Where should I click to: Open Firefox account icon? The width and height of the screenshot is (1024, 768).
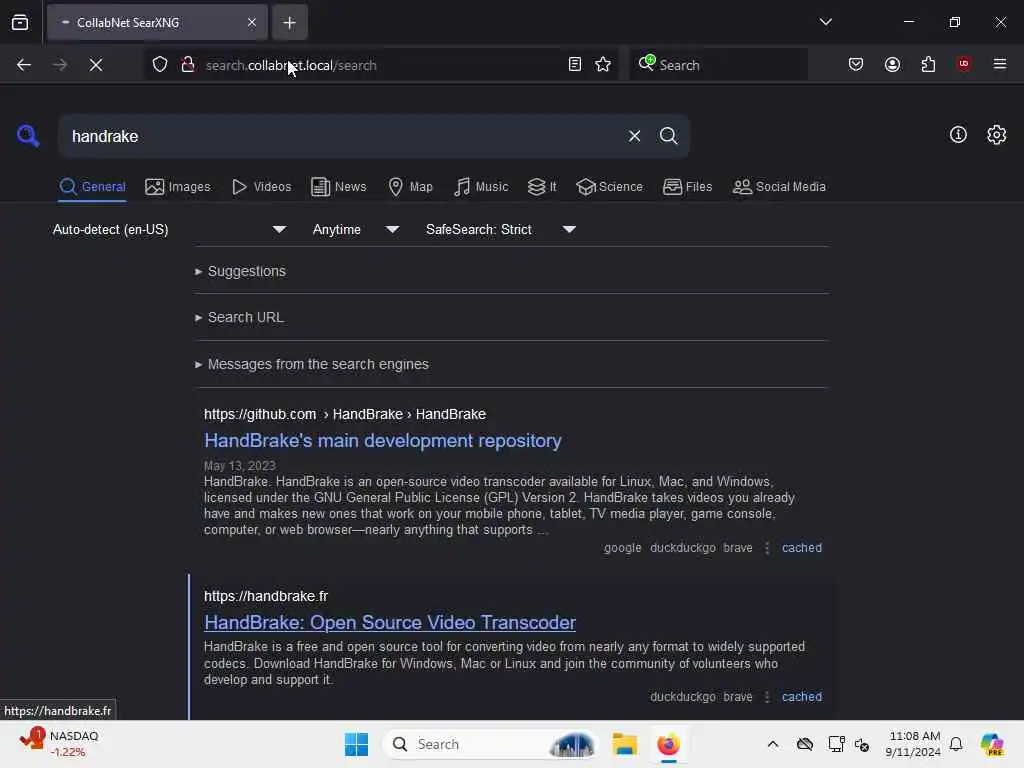pyautogui.click(x=892, y=65)
